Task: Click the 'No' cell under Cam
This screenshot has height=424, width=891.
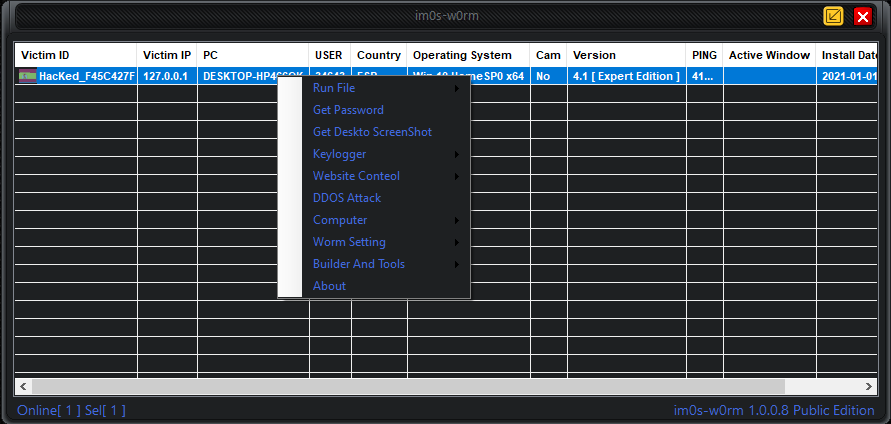Action: tap(548, 76)
